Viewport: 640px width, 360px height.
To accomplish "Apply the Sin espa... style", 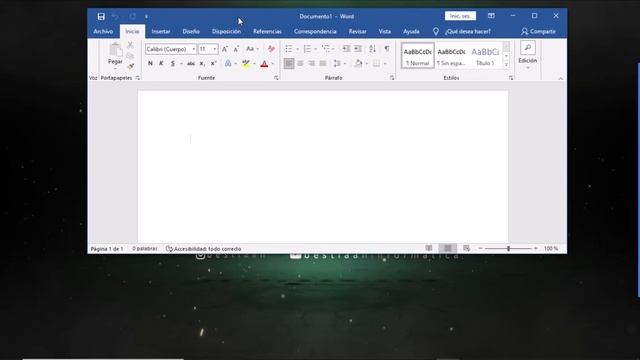I will (x=451, y=56).
